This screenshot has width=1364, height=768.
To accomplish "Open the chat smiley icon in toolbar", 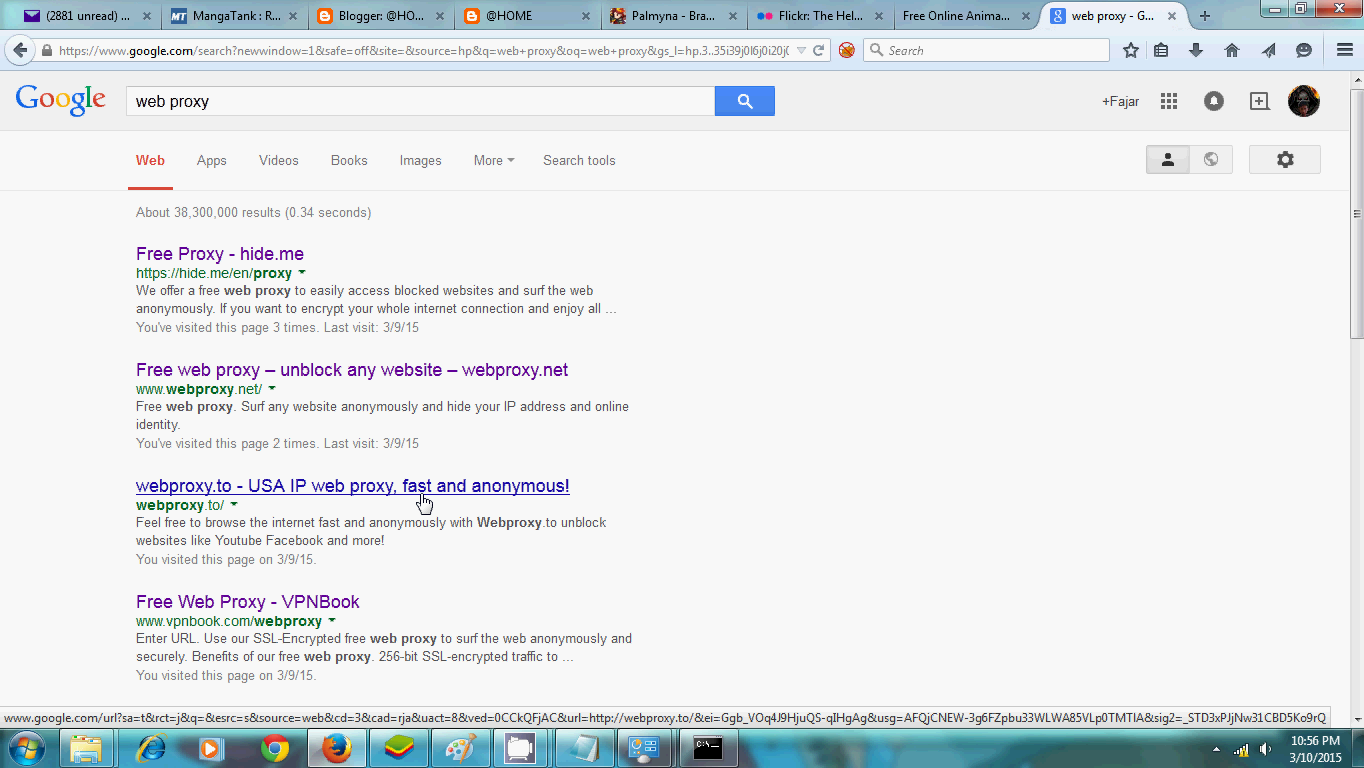I will point(1304,50).
